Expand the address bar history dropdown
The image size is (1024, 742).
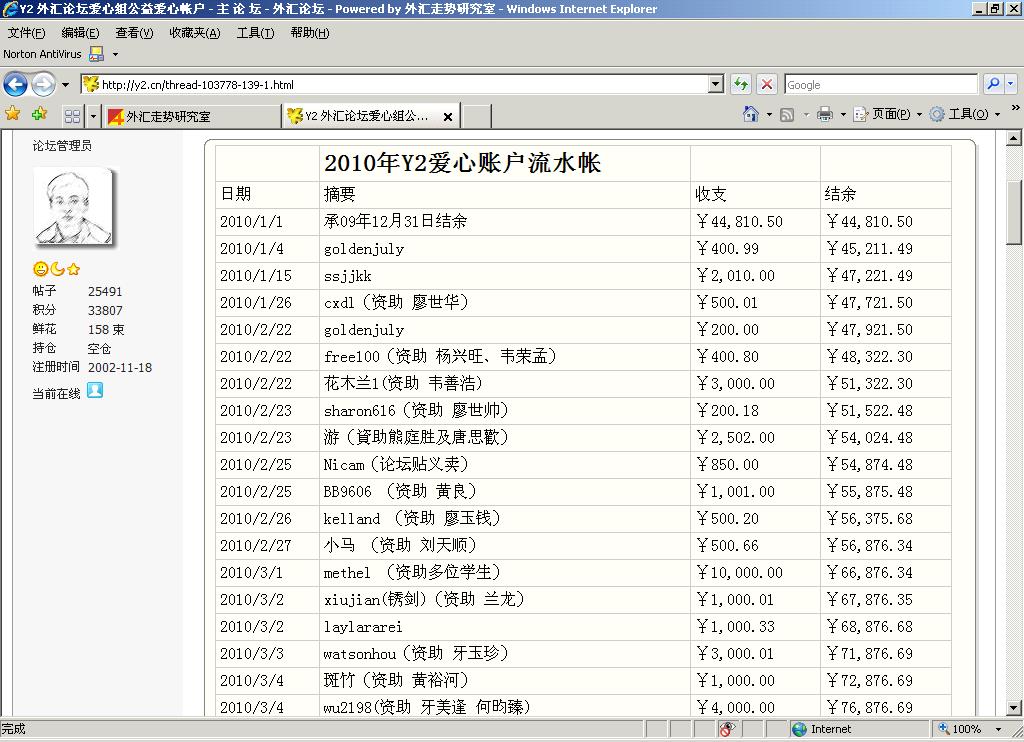[x=716, y=84]
